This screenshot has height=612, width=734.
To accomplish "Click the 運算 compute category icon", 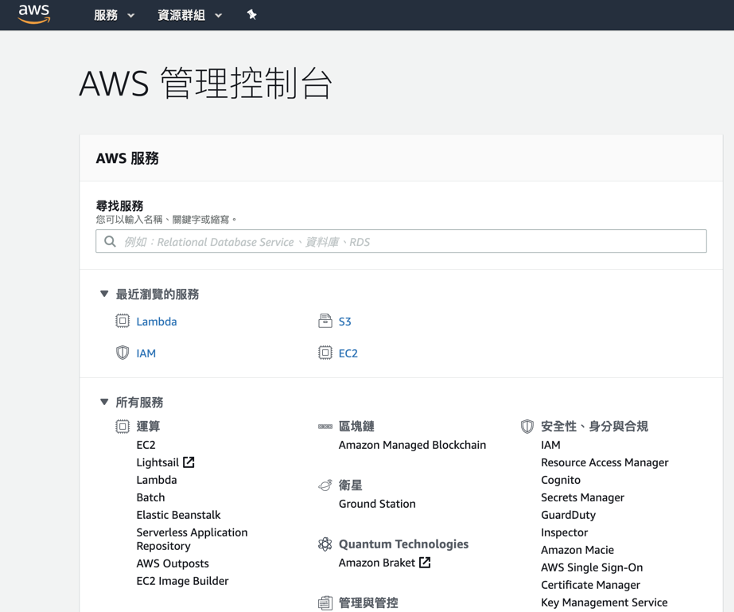I will (x=122, y=426).
